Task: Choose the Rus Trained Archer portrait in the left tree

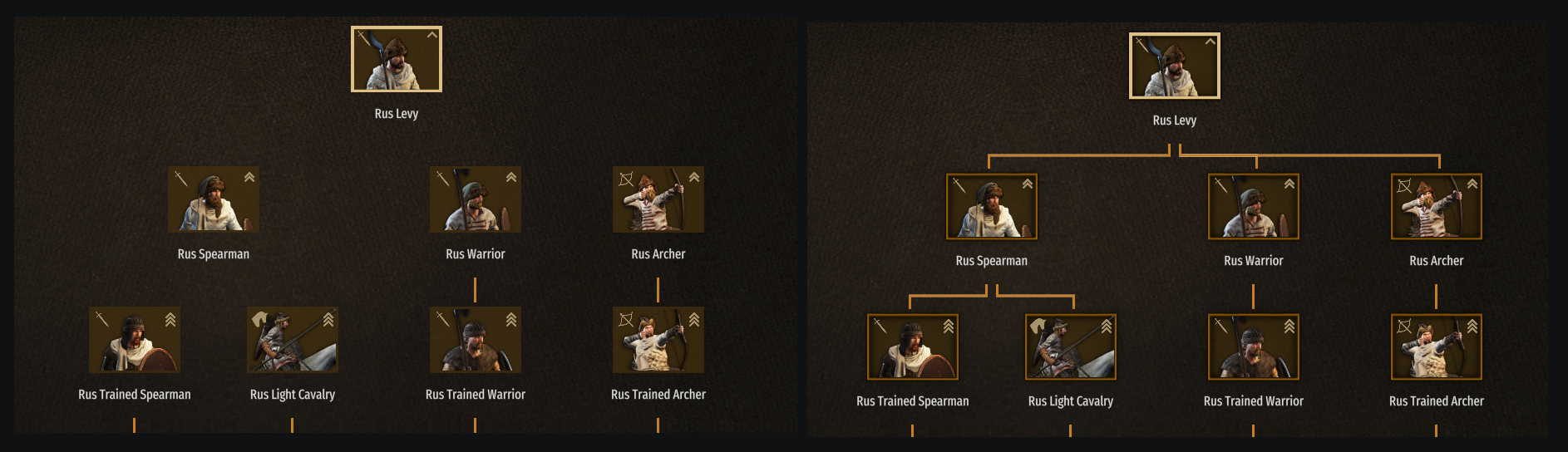Action: pyautogui.click(x=658, y=341)
